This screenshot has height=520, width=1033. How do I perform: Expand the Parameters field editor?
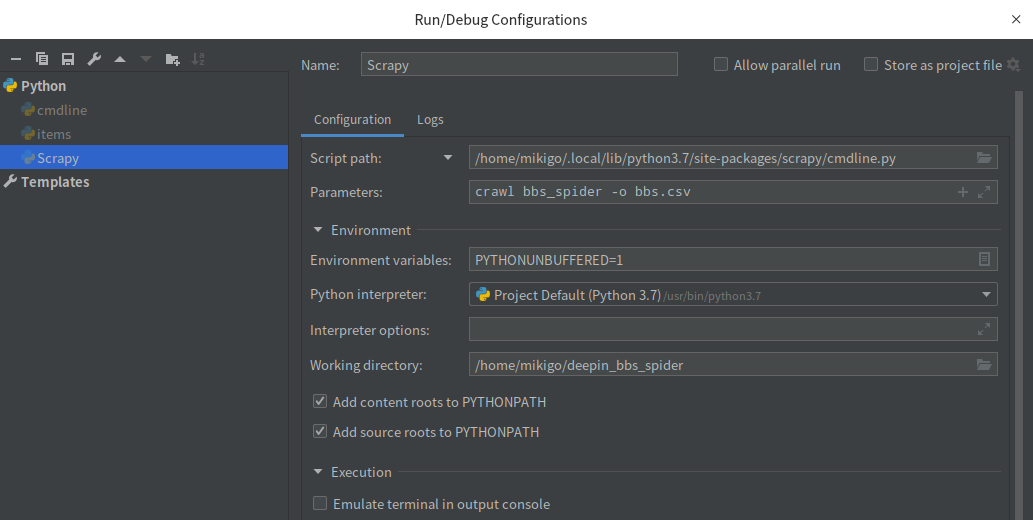point(984,192)
